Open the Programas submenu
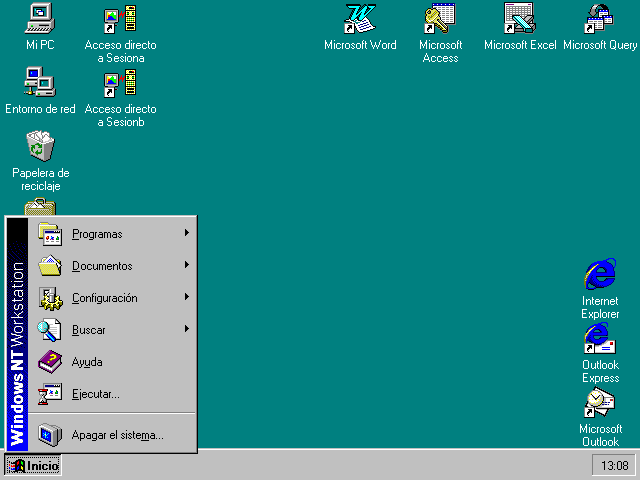 tap(113, 234)
